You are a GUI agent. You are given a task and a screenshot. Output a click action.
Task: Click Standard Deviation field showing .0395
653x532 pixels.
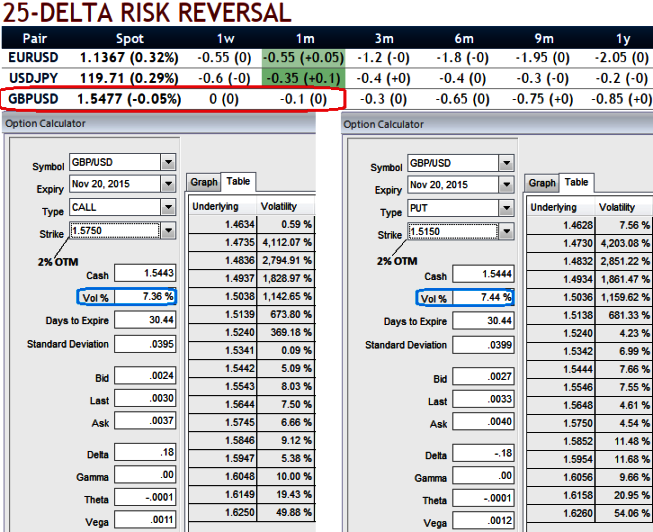click(145, 344)
